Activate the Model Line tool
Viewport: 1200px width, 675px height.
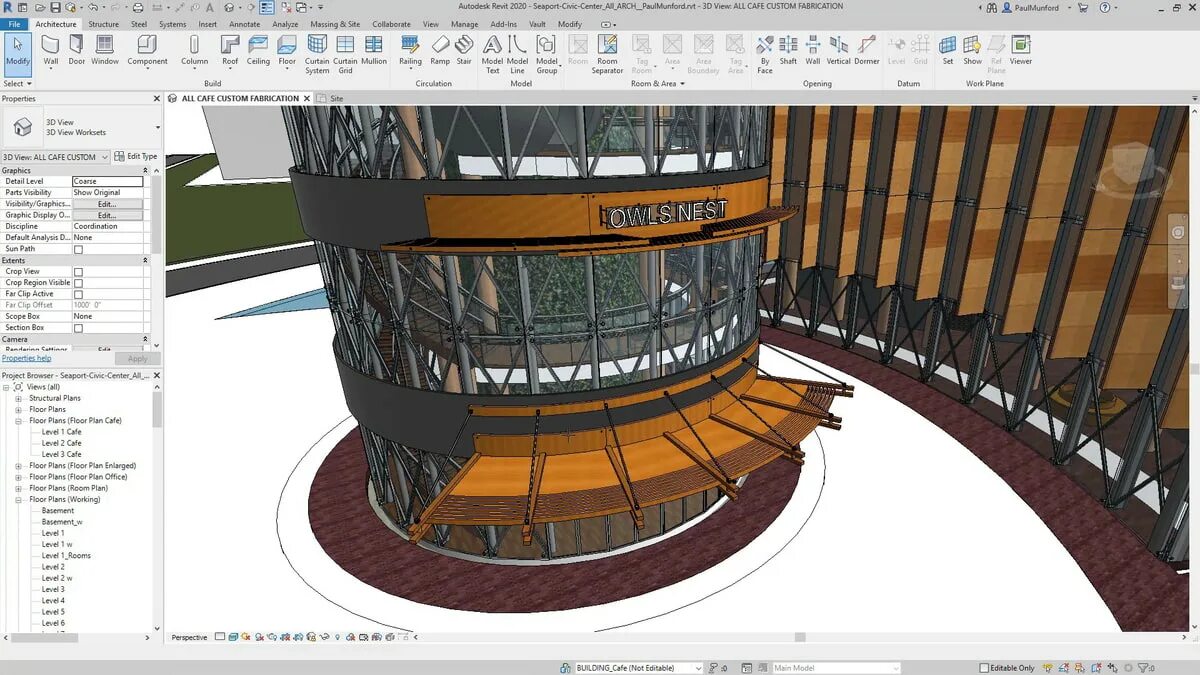tap(517, 55)
